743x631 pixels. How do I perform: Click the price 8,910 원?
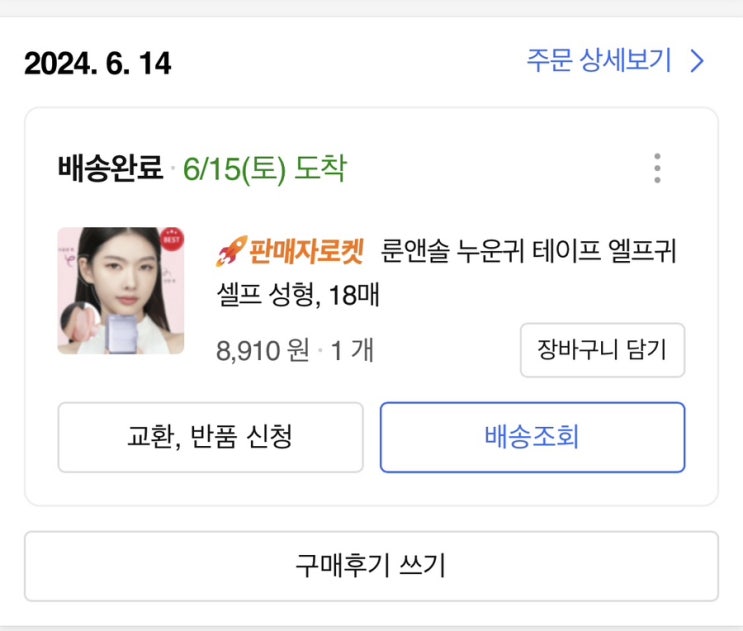(263, 350)
